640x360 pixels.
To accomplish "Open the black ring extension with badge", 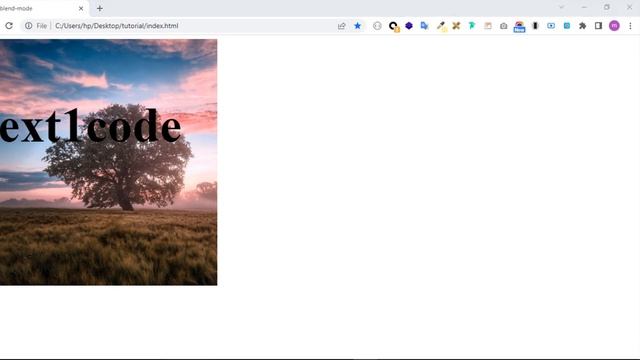I will coord(393,27).
